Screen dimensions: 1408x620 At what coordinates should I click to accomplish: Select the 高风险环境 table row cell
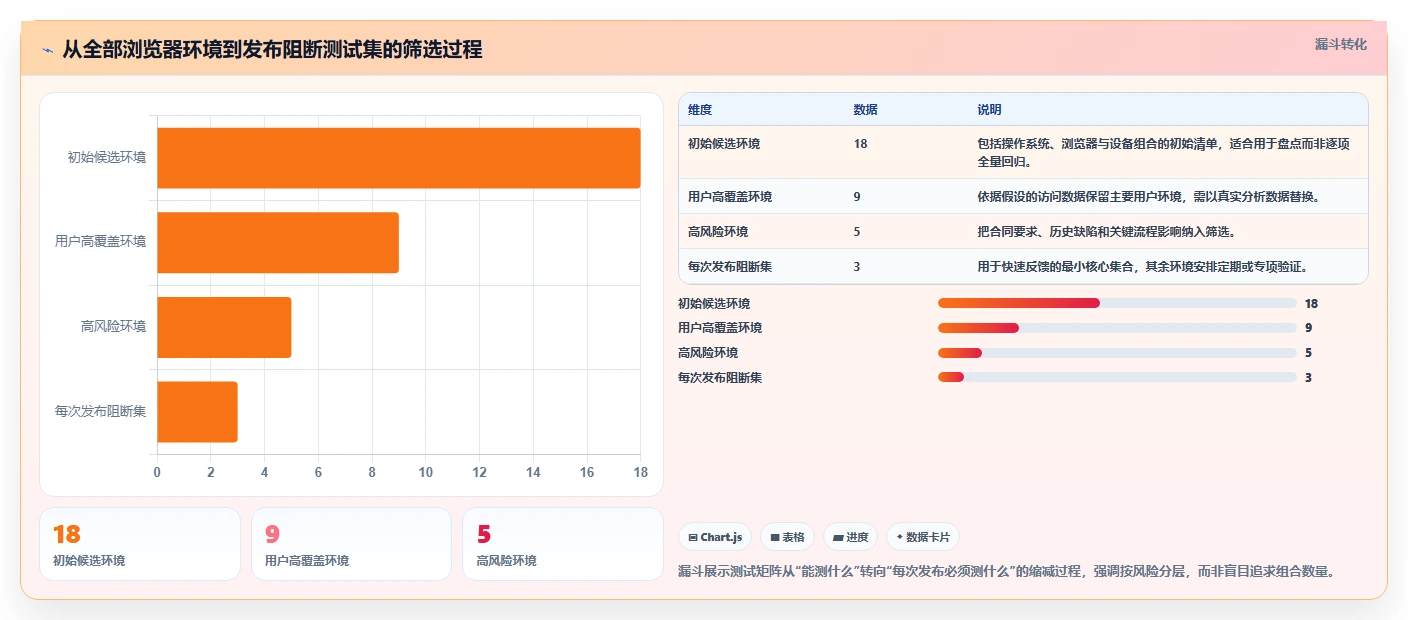pos(718,232)
